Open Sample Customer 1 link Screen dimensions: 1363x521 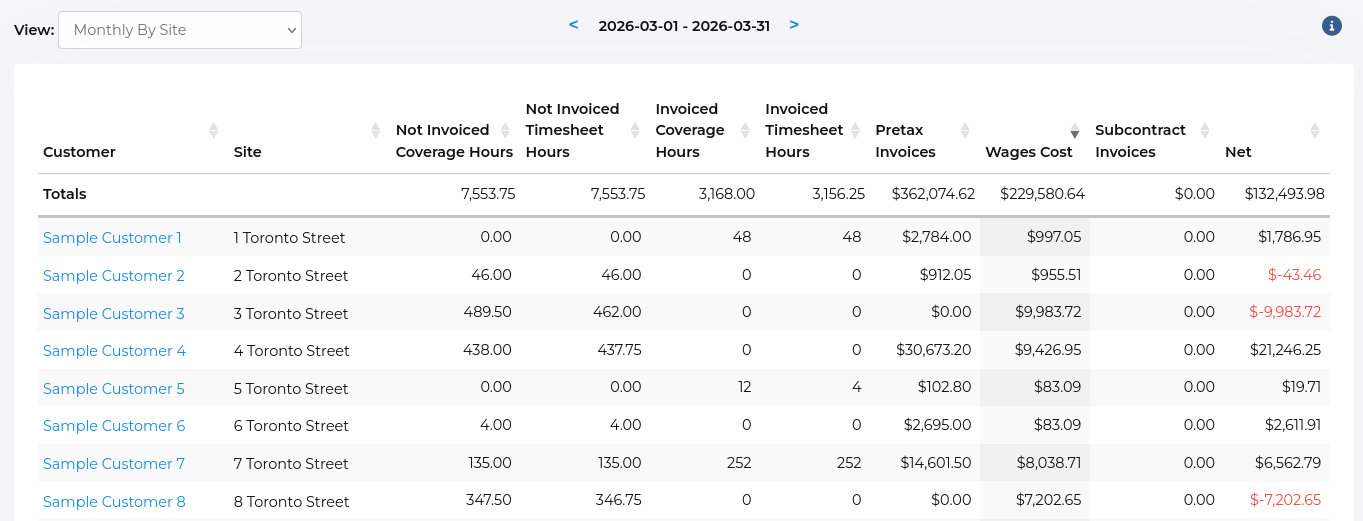pyautogui.click(x=112, y=238)
